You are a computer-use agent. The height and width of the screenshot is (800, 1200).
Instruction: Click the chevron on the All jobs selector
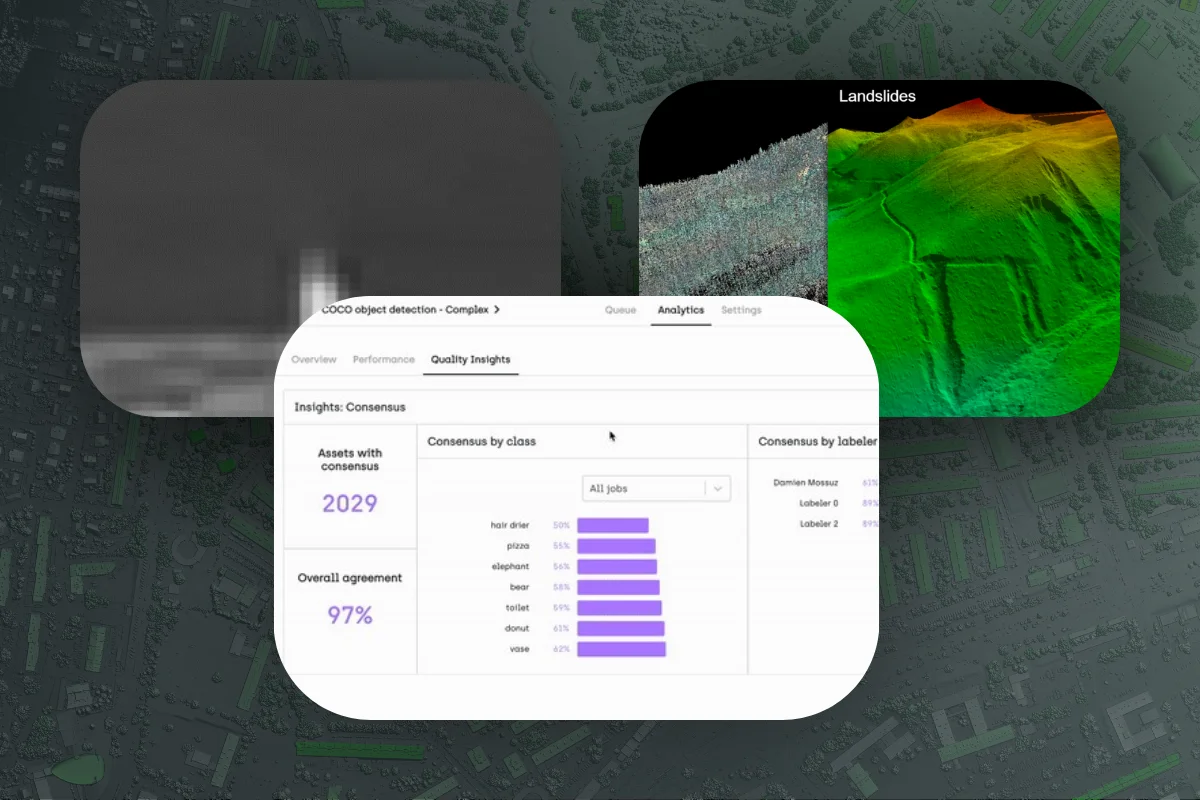point(717,488)
